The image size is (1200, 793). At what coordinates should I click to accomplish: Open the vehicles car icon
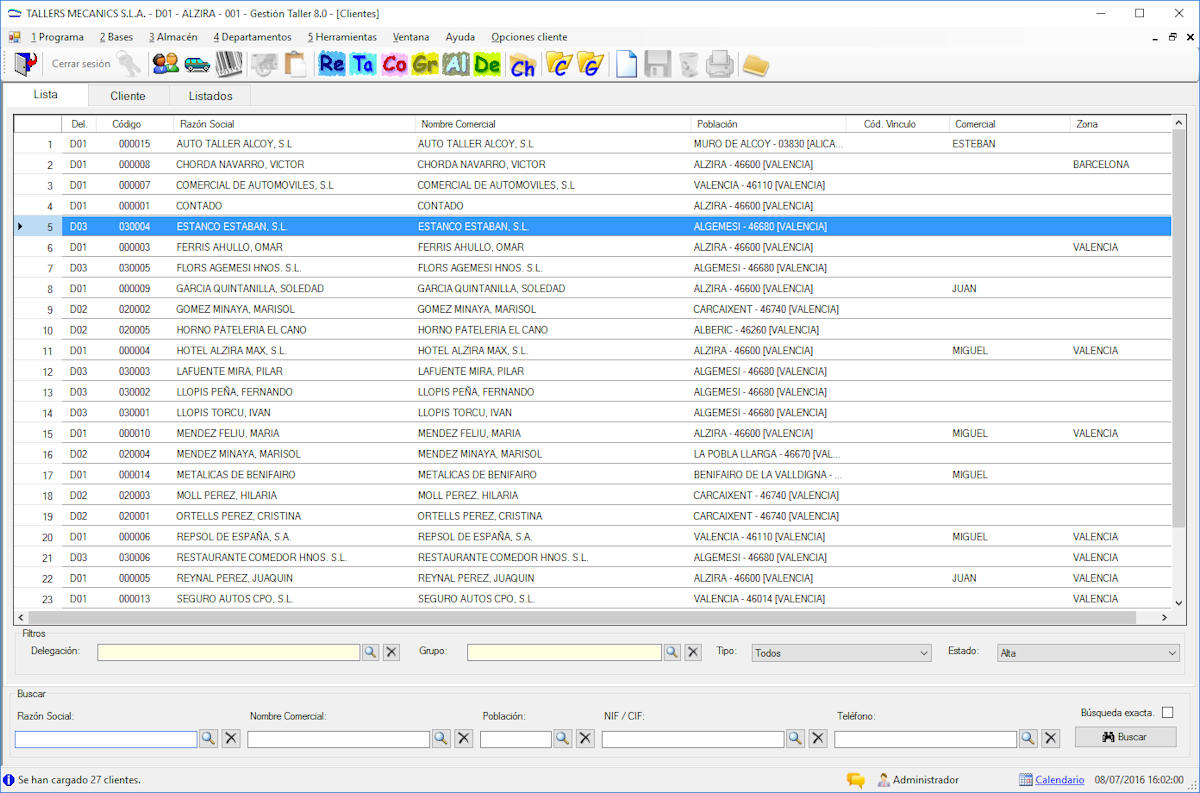[197, 64]
